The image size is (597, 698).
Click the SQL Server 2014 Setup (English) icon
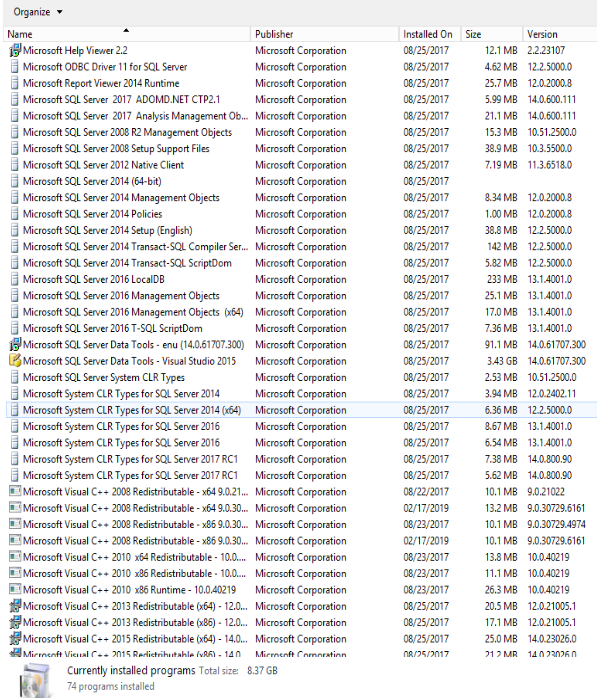pyautogui.click(x=15, y=231)
